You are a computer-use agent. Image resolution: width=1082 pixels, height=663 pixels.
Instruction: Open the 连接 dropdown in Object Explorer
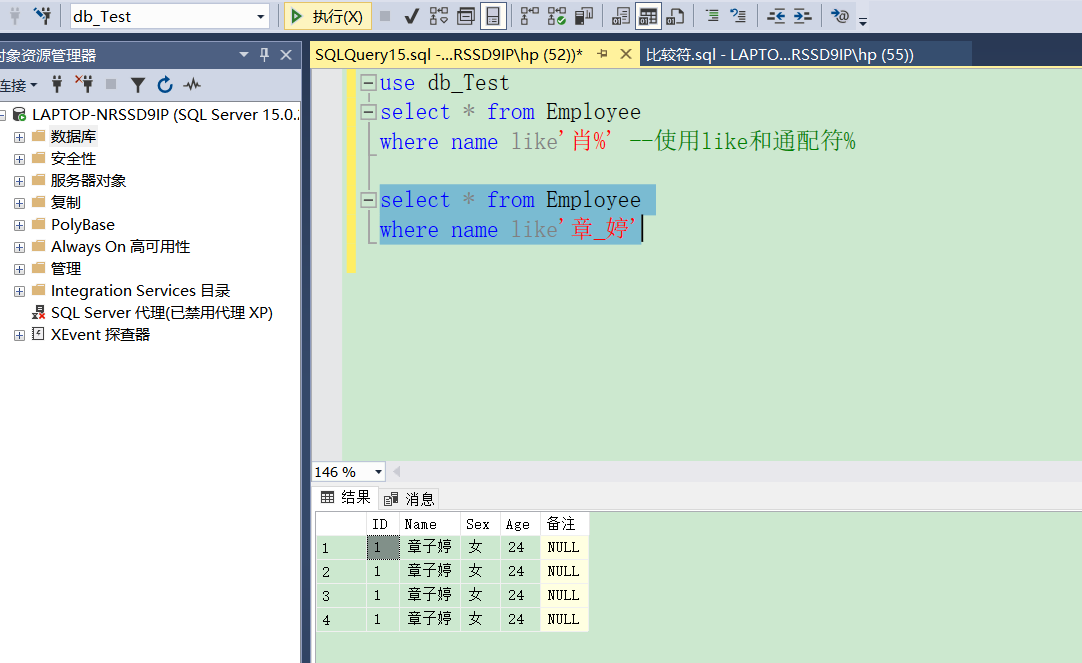(19, 86)
